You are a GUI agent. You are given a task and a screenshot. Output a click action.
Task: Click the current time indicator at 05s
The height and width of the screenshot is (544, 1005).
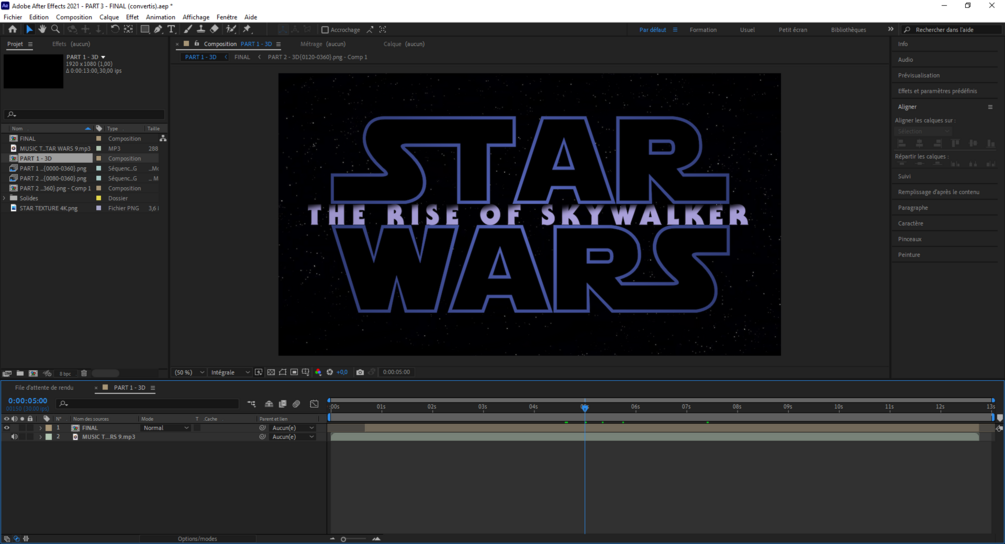click(585, 407)
